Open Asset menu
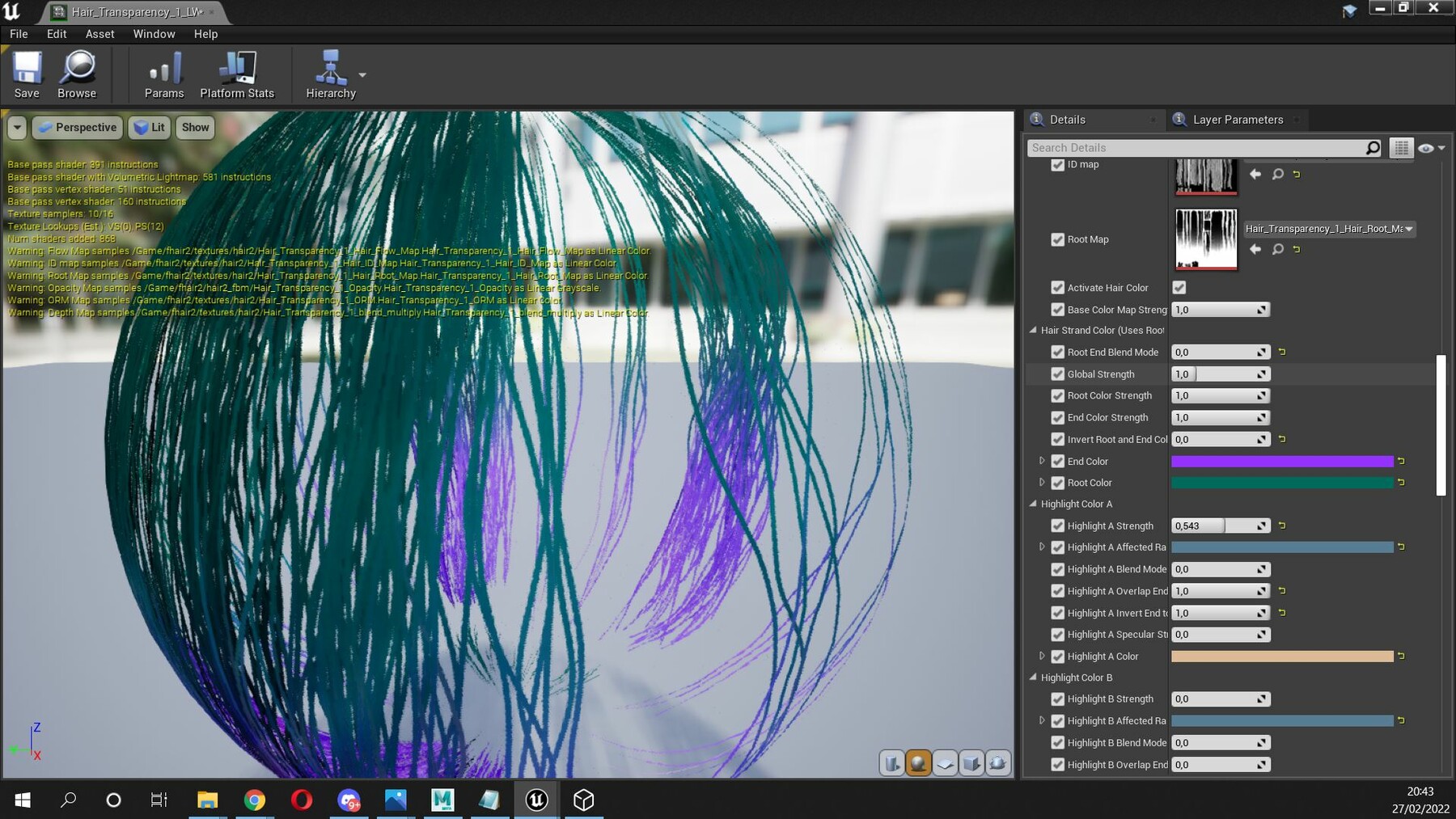The image size is (1456, 819). (100, 34)
